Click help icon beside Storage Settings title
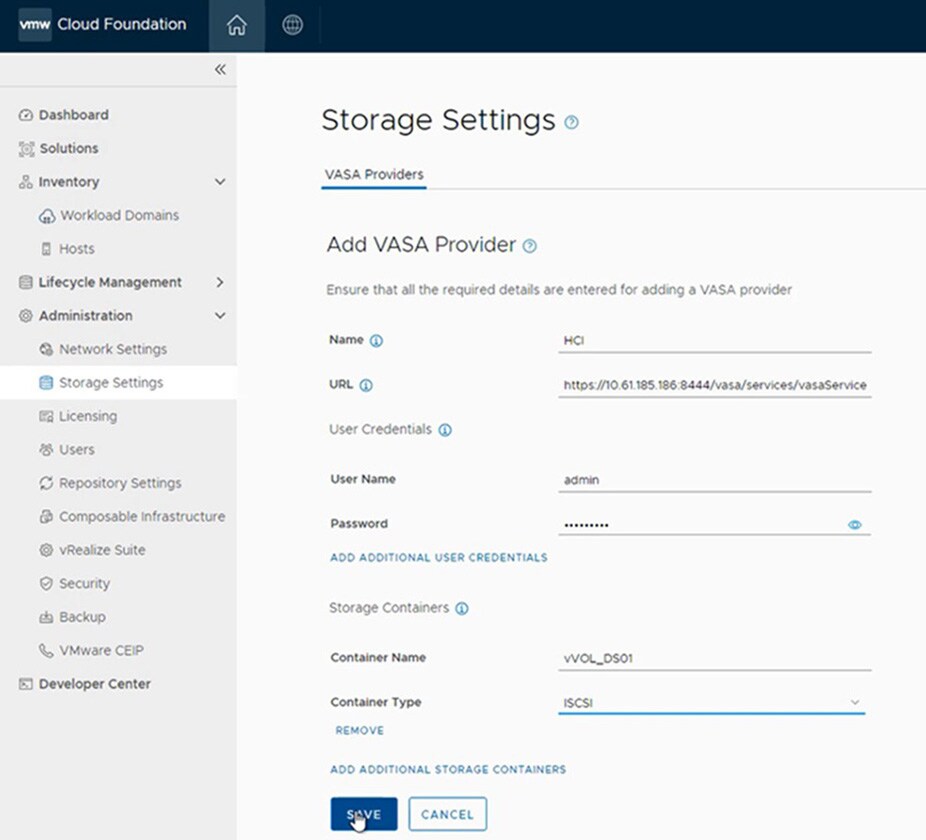 pyautogui.click(x=571, y=123)
